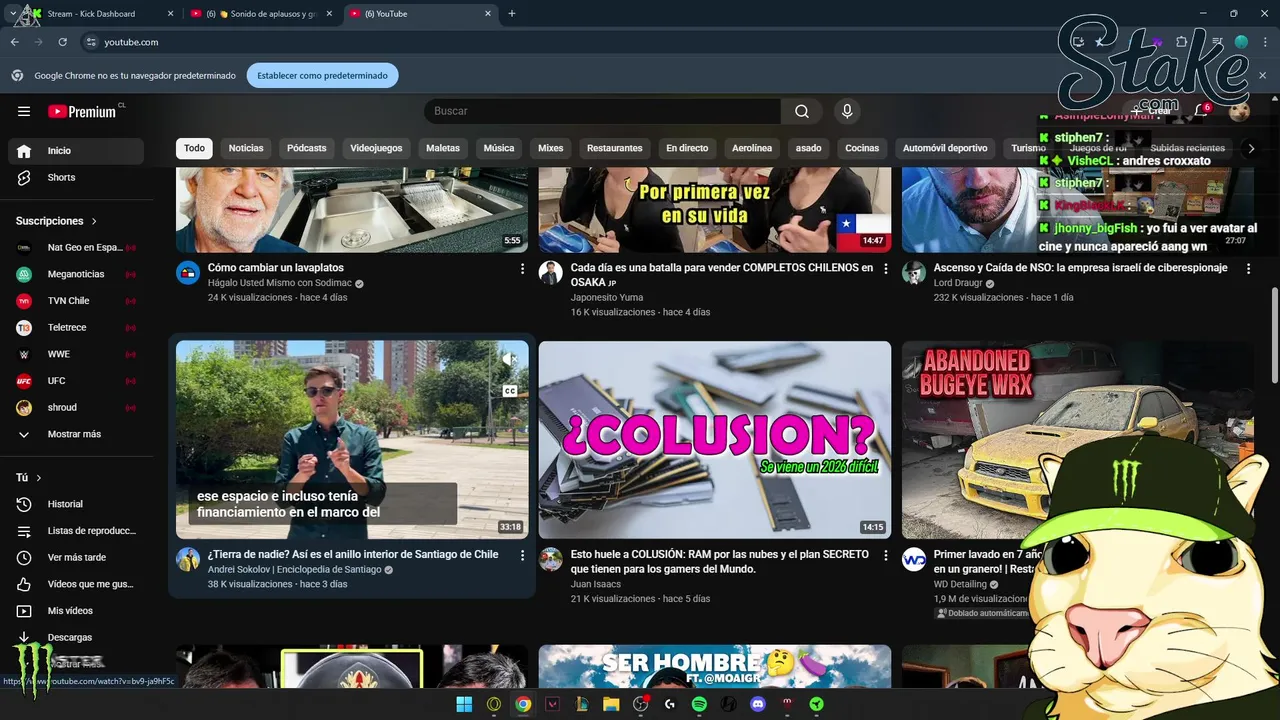Select the Música filter chip
The height and width of the screenshot is (720, 1280).
click(x=499, y=148)
